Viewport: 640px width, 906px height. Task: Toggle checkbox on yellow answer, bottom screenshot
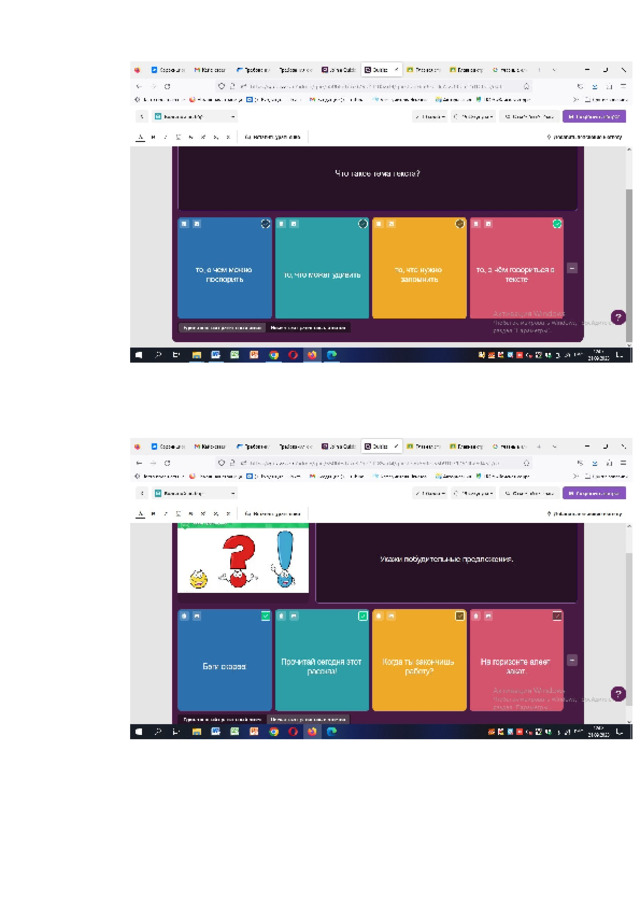pyautogui.click(x=460, y=616)
